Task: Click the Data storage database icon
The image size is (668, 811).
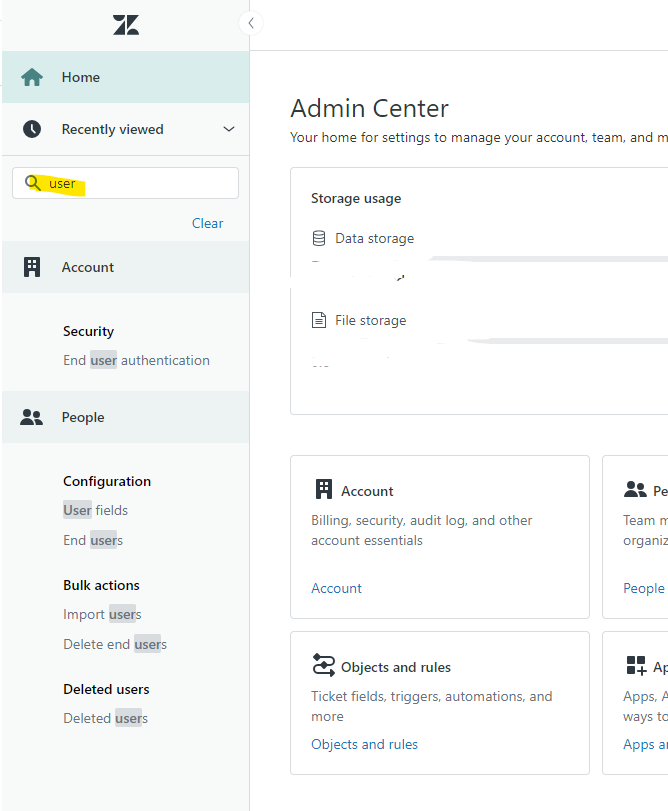Action: coord(319,238)
